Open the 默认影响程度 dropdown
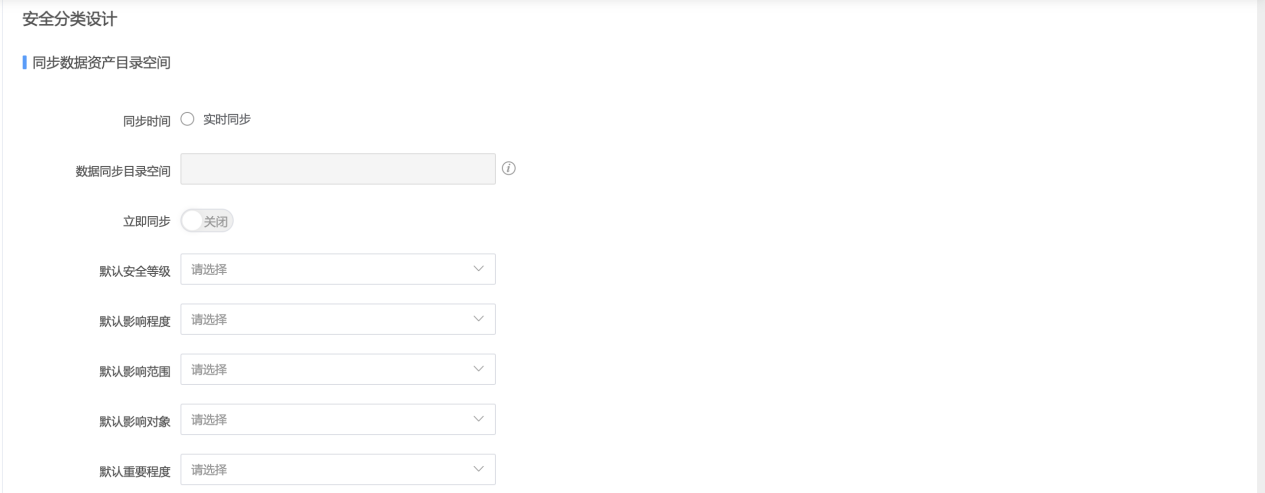The image size is (1265, 493). coord(338,319)
